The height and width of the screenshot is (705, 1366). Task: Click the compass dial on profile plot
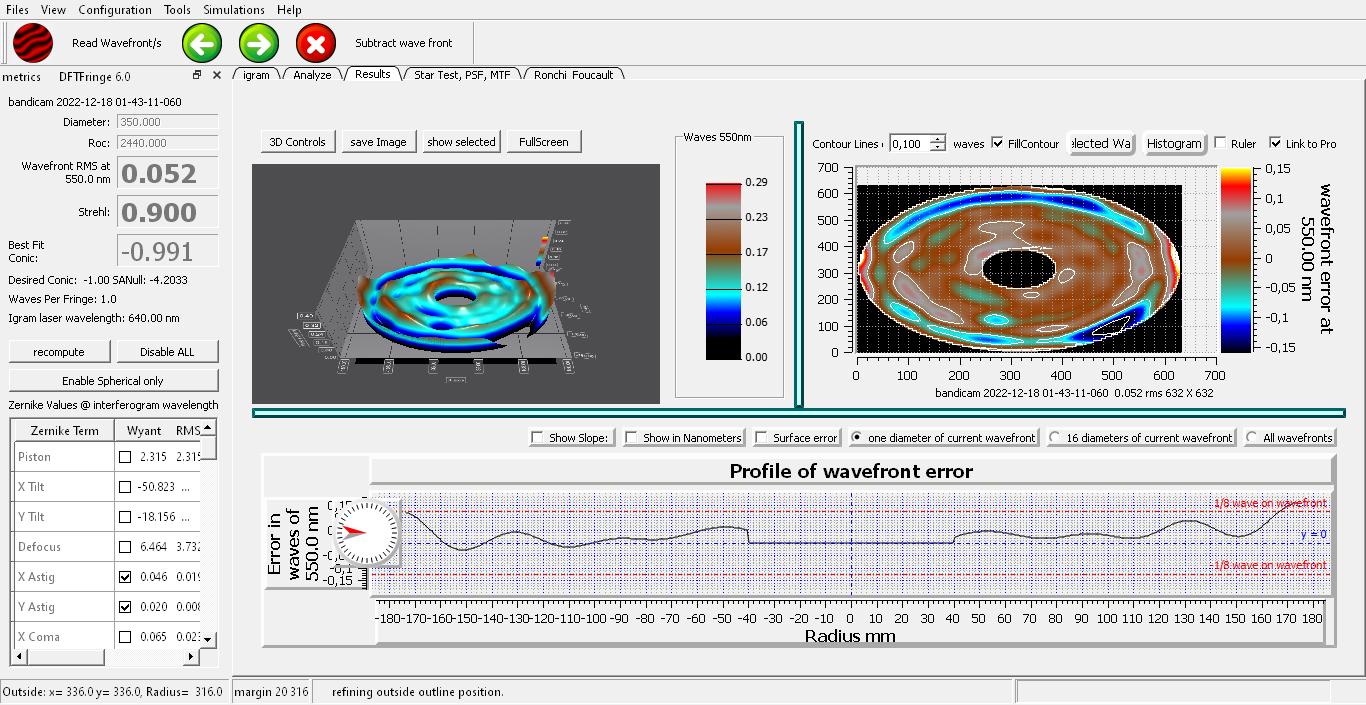pyautogui.click(x=357, y=532)
